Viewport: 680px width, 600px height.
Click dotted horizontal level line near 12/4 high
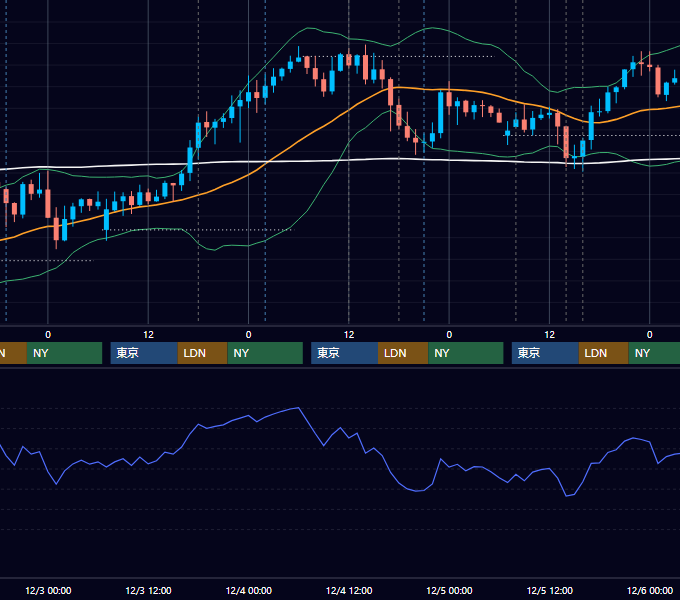point(399,56)
